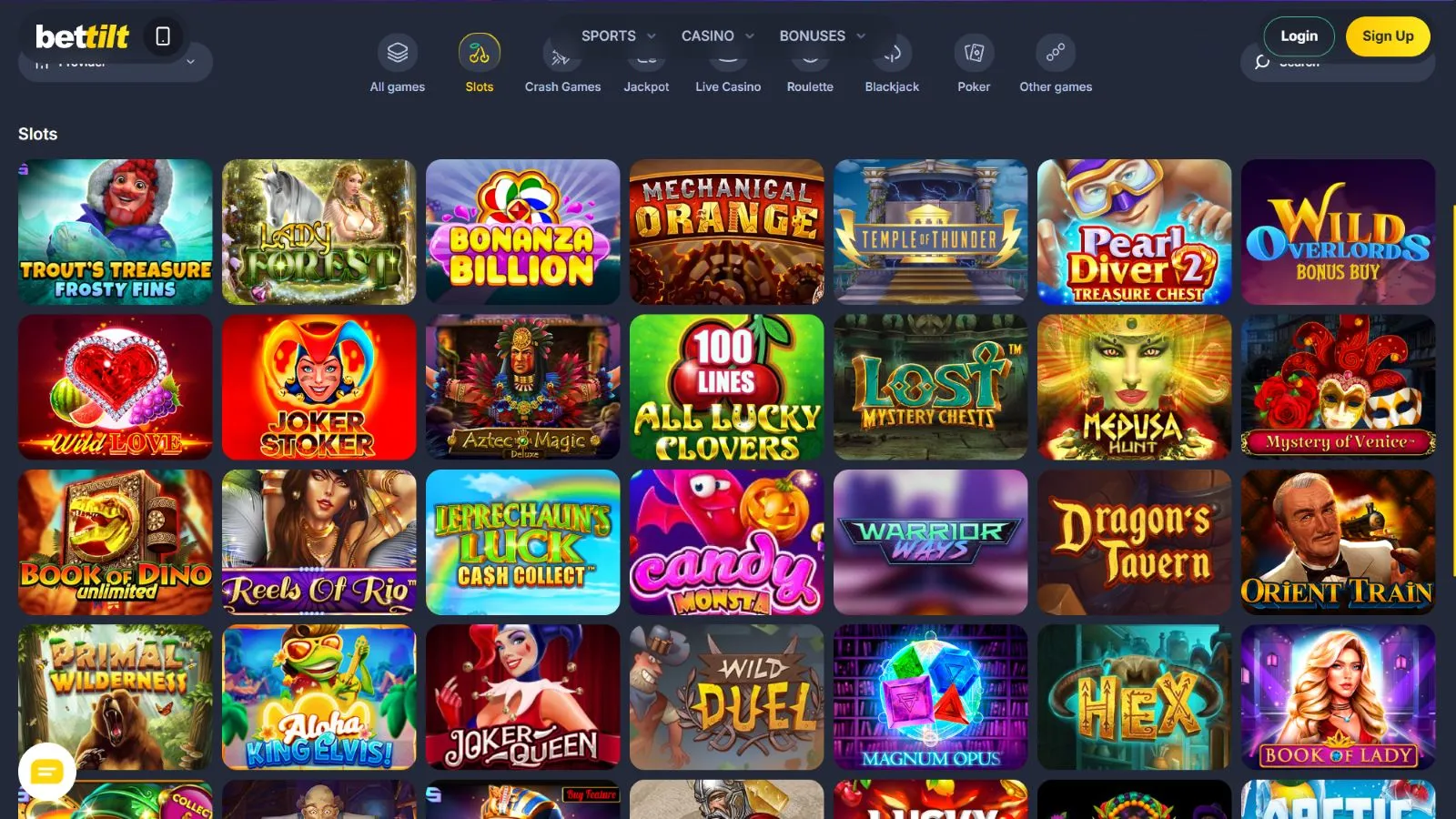
Task: Open the Other games icon
Action: coord(1056,53)
